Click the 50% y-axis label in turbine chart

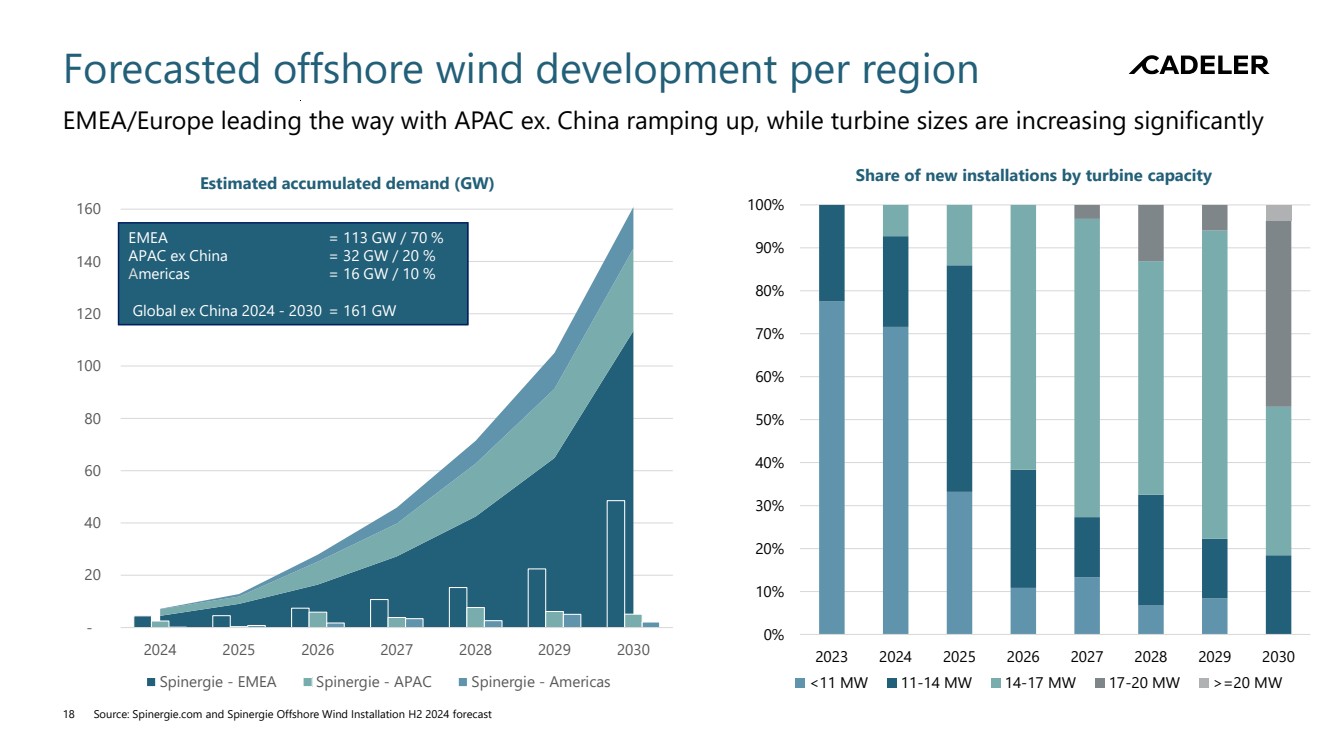click(770, 420)
